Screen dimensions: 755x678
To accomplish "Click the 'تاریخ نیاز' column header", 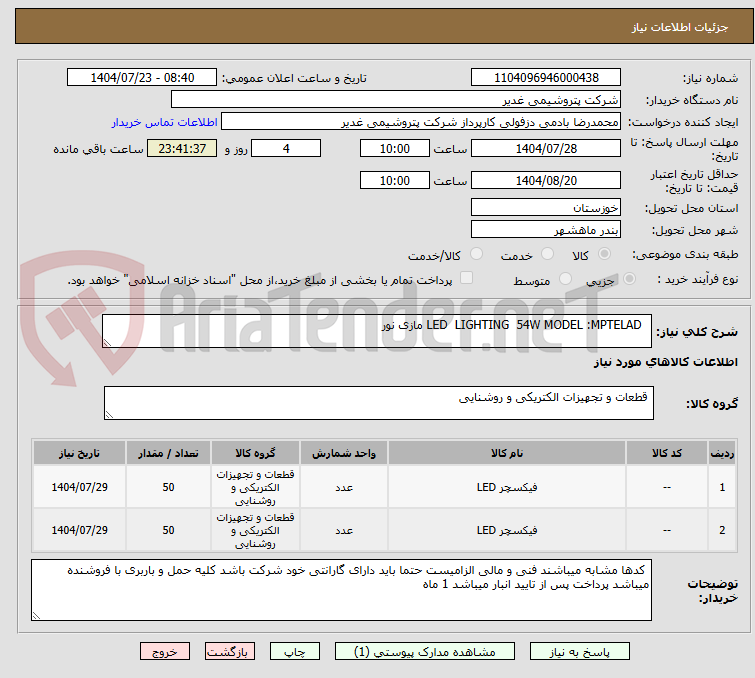I will [79, 453].
